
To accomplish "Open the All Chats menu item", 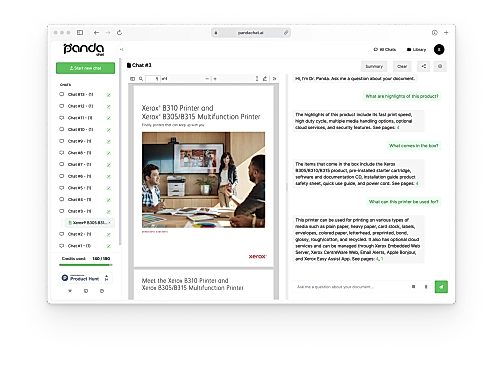I will click(x=385, y=49).
